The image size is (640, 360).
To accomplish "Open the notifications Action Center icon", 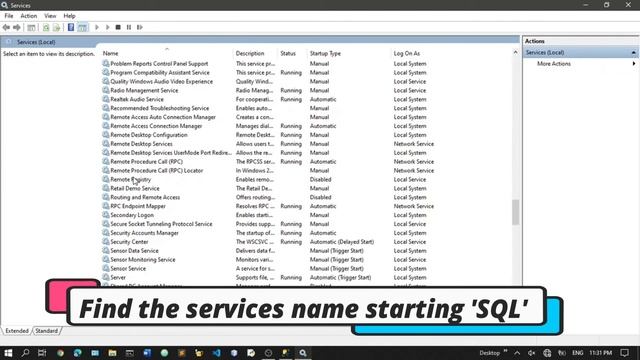I will [x=624, y=353].
